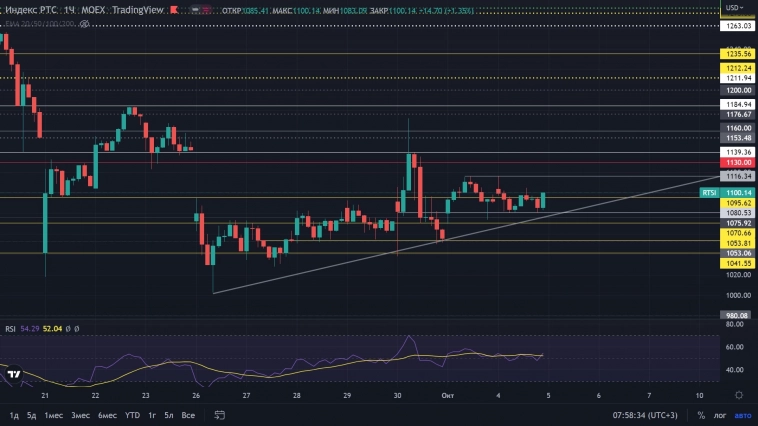Click the Индекс РТС symbol title

(x=32, y=9)
